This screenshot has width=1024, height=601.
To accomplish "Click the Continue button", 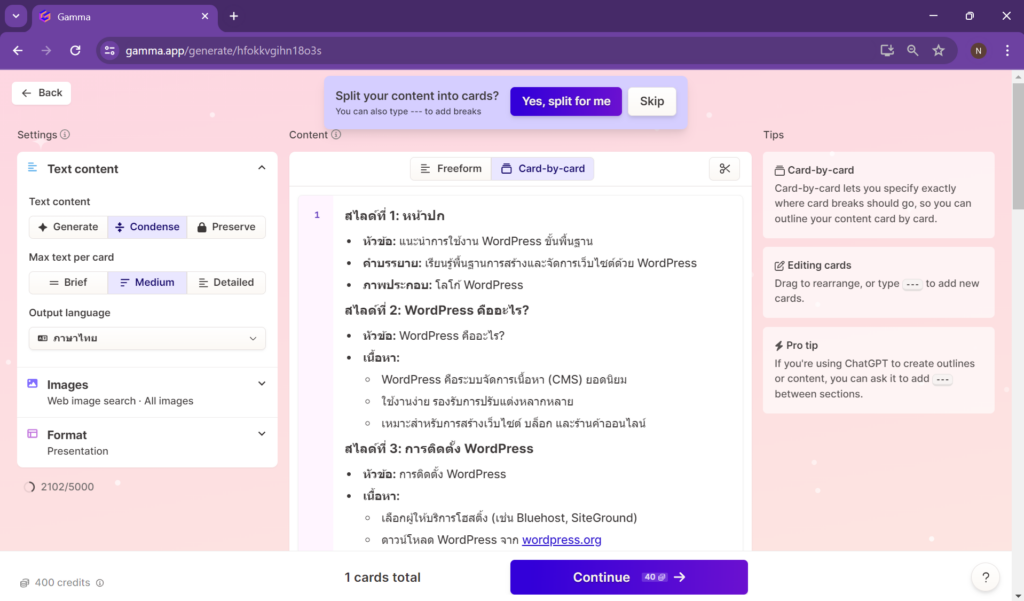I will [629, 577].
